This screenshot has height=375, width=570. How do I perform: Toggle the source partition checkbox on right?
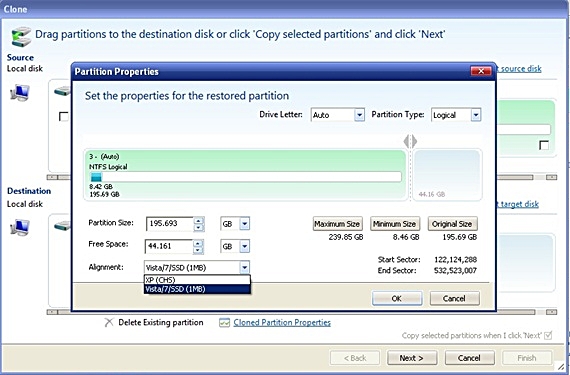(x=544, y=145)
